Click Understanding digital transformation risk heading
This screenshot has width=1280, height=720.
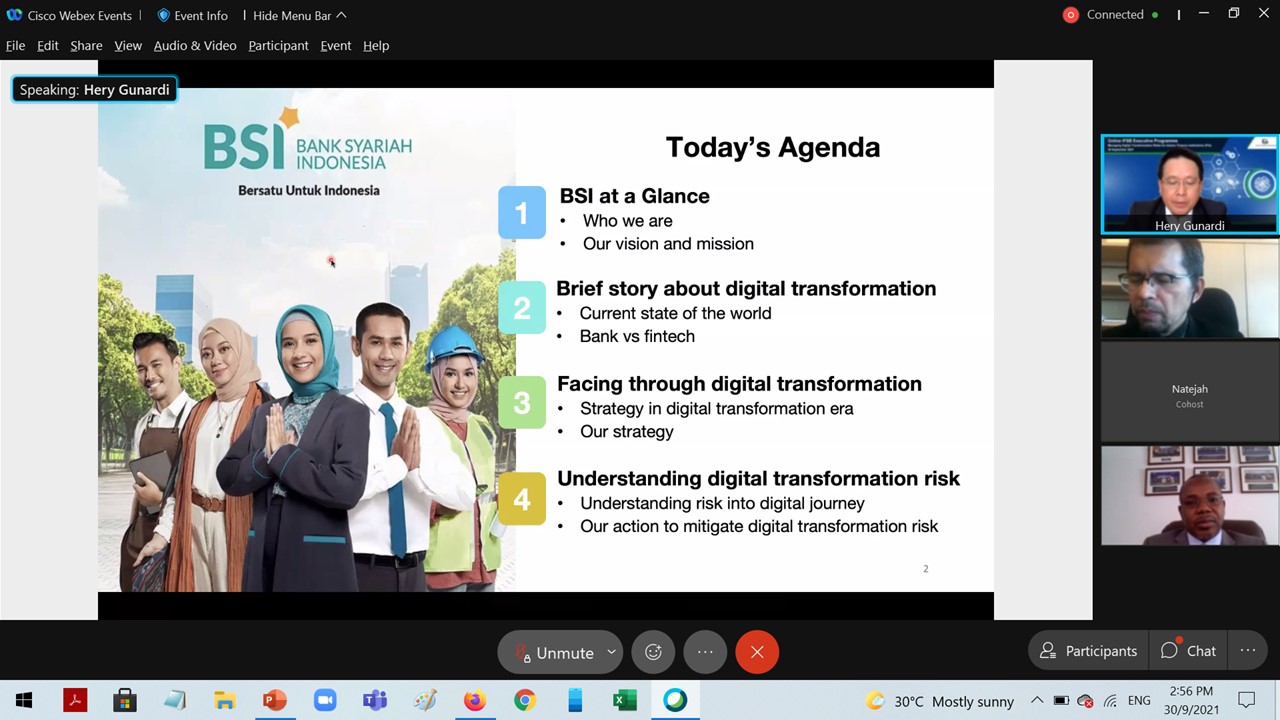coord(758,478)
